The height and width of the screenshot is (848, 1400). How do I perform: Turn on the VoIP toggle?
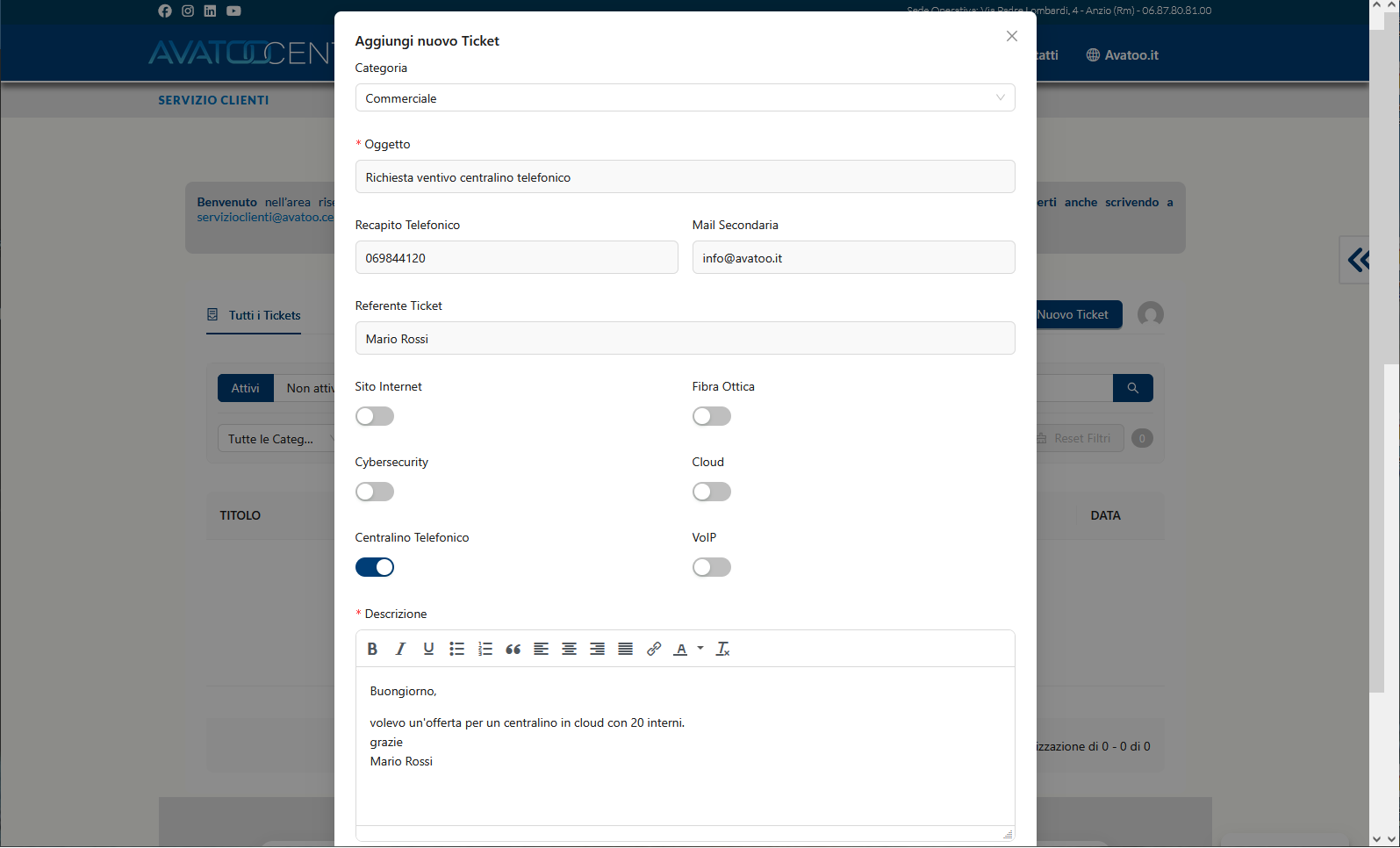coord(711,567)
